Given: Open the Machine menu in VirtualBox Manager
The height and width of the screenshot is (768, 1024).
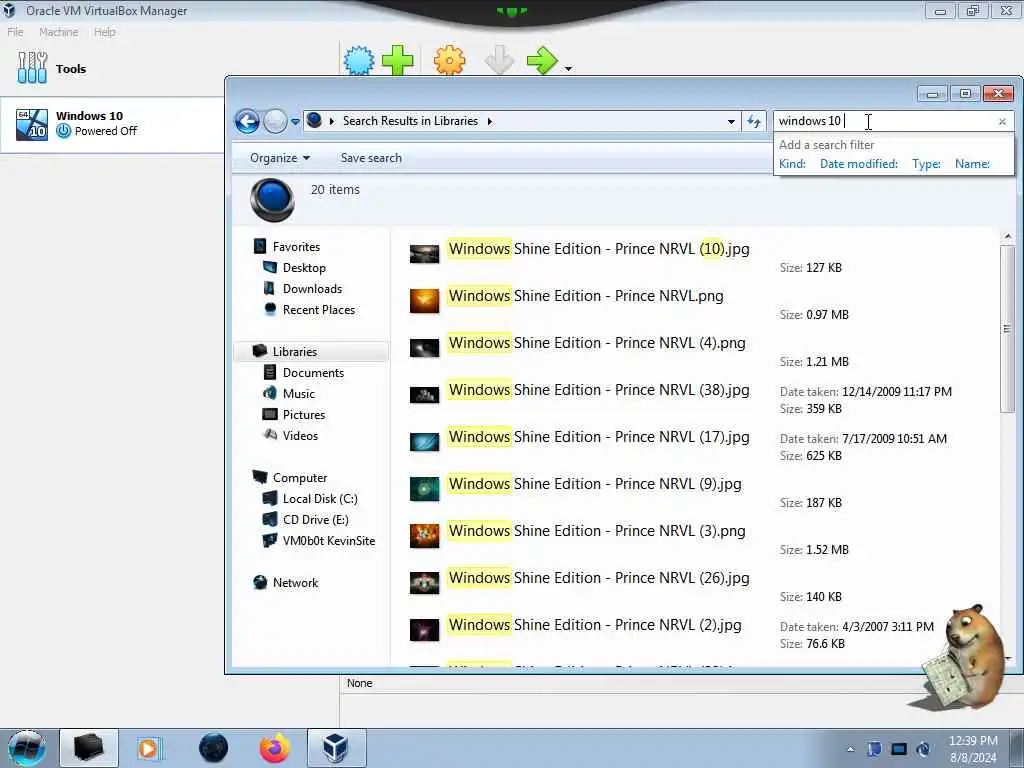Looking at the screenshot, I should pos(58,32).
